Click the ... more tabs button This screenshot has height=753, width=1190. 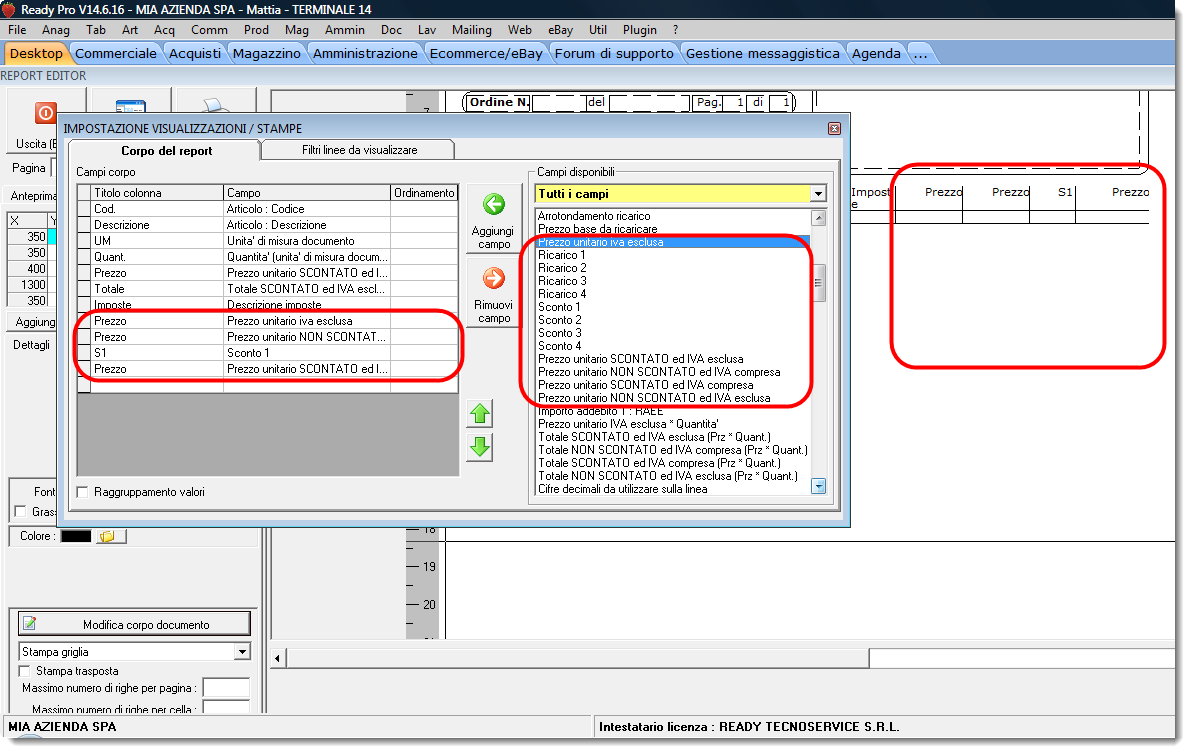pyautogui.click(x=921, y=53)
